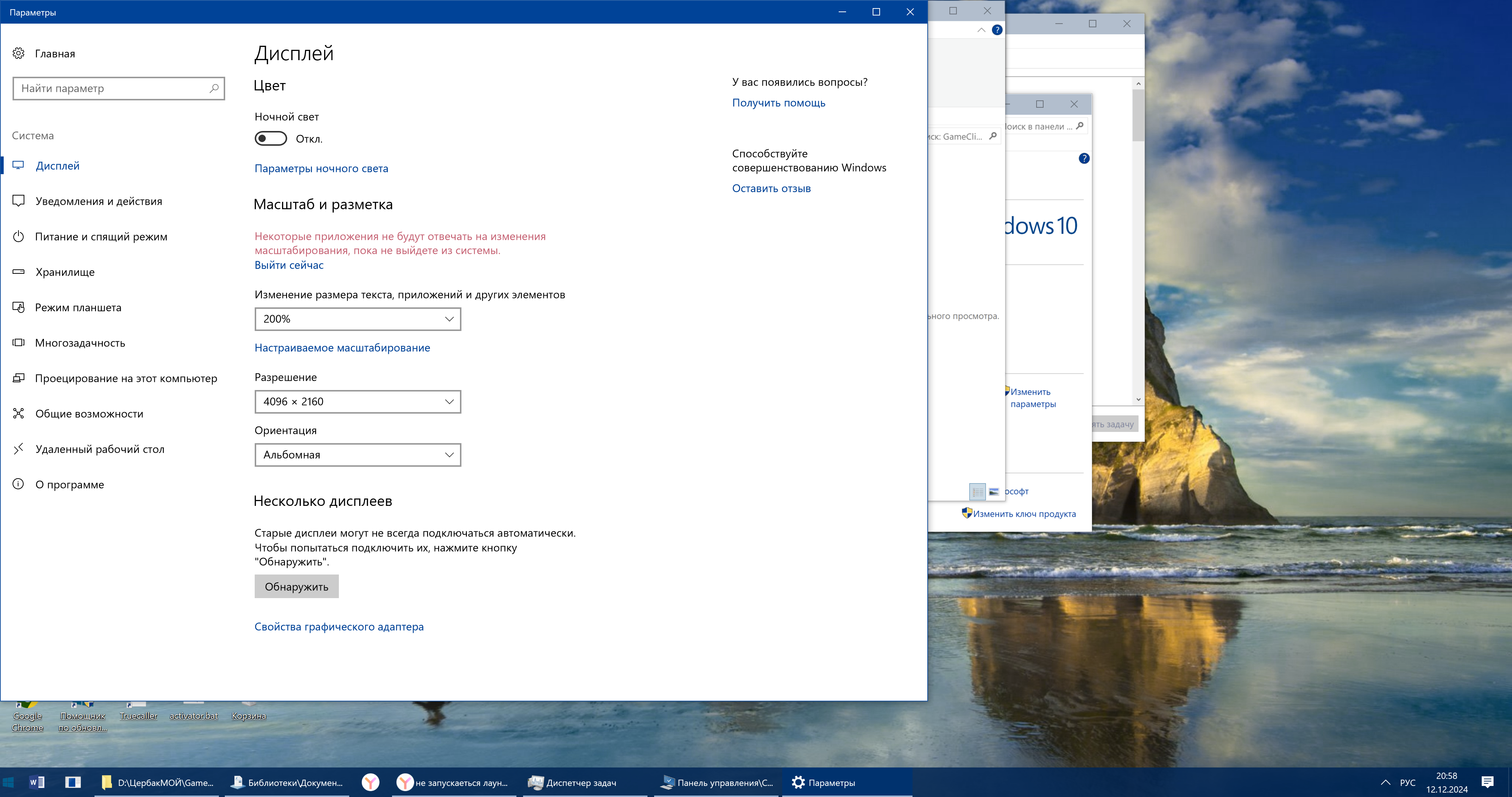Open Режим планшета icon
The height and width of the screenshot is (797, 1512).
tap(18, 307)
